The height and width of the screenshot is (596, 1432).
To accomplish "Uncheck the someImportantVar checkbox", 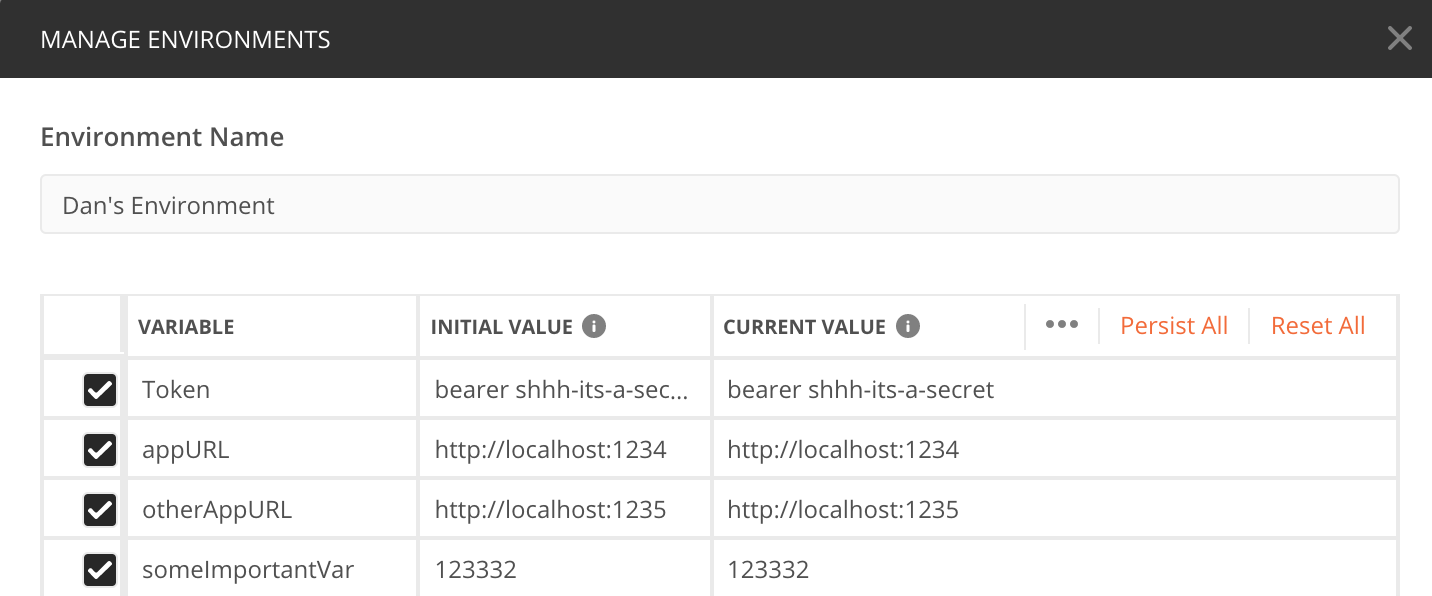I will 99,570.
